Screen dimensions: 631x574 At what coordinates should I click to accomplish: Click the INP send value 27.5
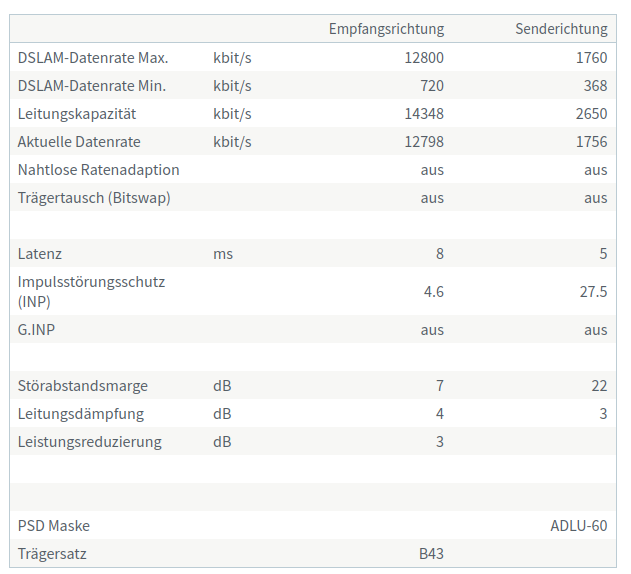594,291
